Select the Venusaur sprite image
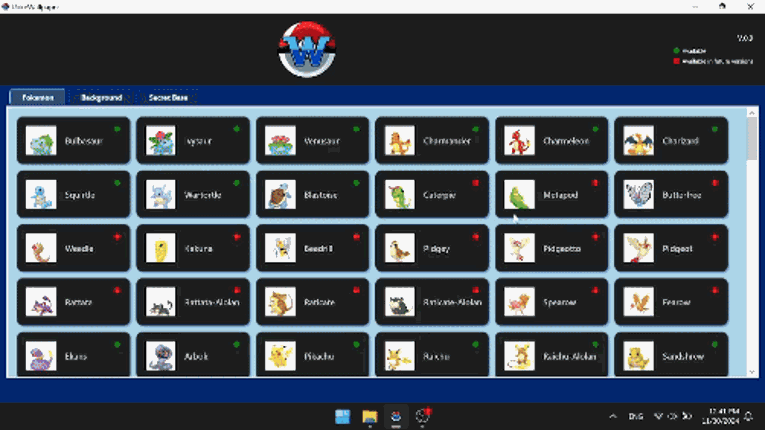The height and width of the screenshot is (430, 765). [x=280, y=141]
